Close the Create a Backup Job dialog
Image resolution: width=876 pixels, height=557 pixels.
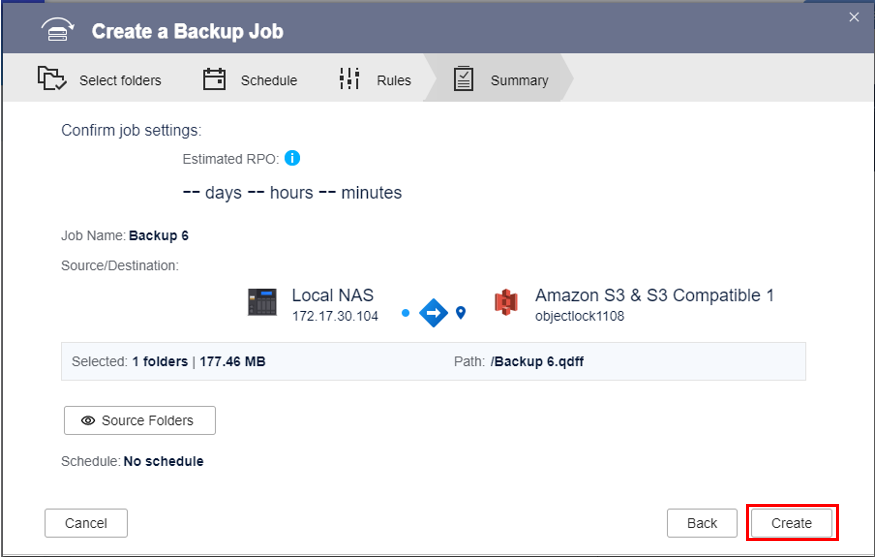854,17
